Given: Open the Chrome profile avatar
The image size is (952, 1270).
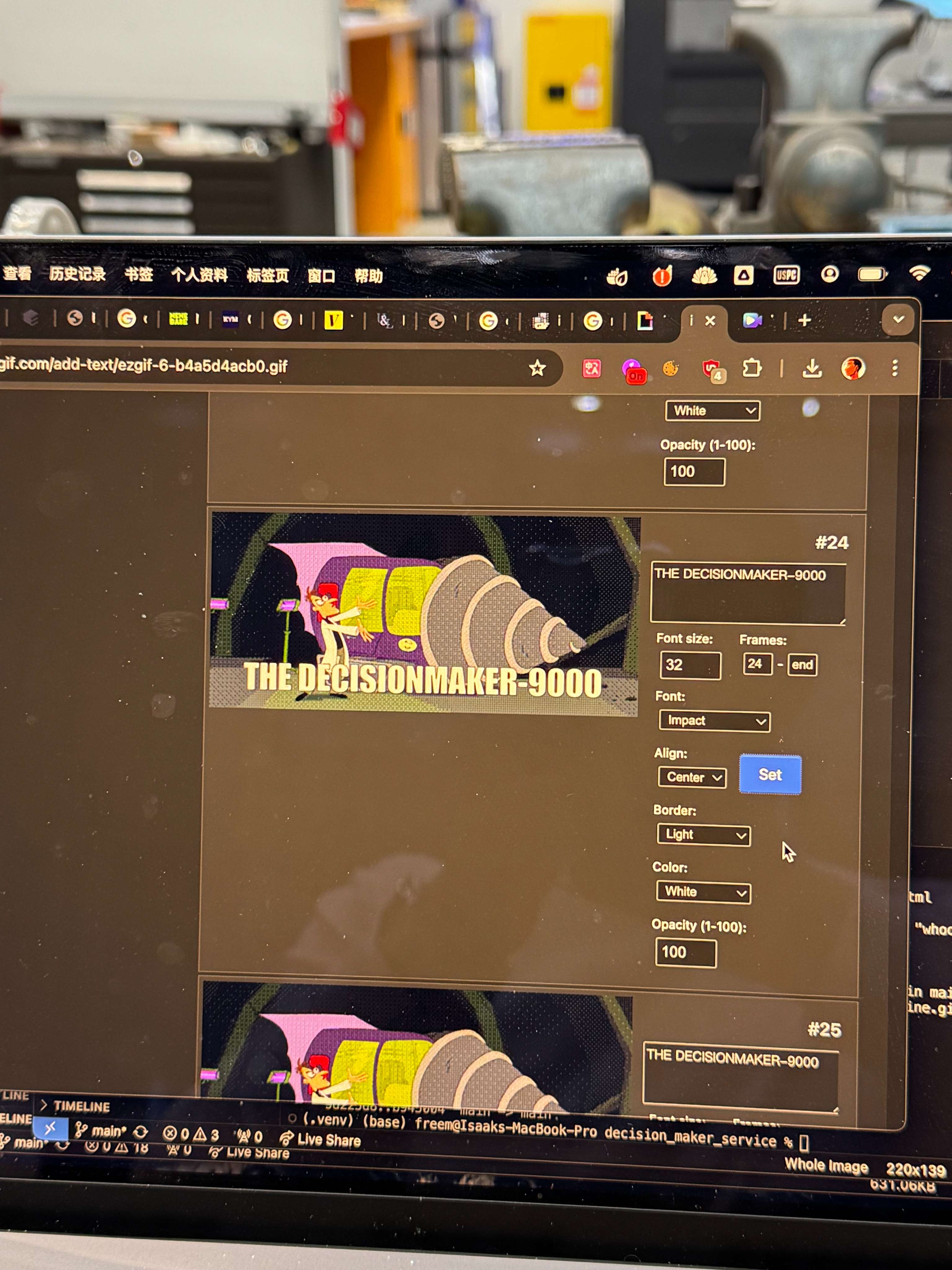Looking at the screenshot, I should (853, 368).
